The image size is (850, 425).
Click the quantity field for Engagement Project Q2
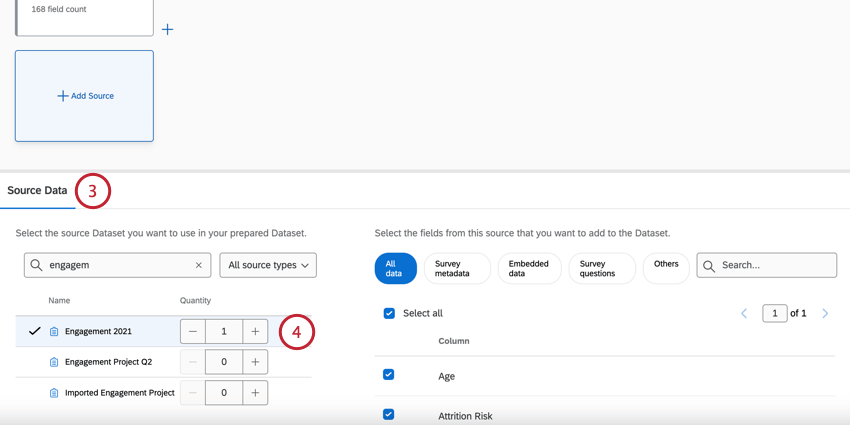point(224,362)
